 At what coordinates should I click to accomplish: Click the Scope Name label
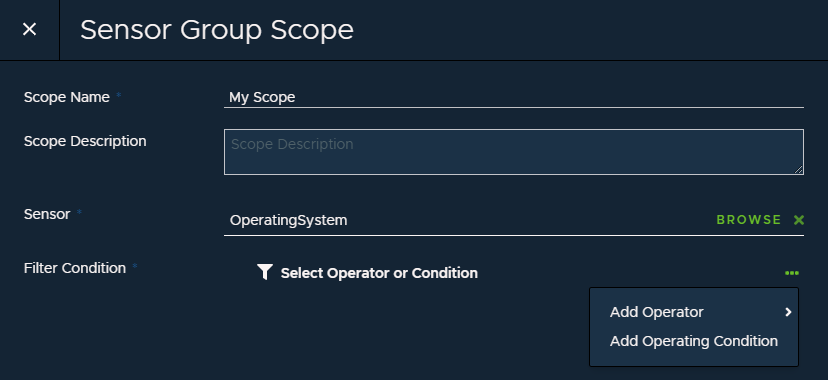pos(67,97)
